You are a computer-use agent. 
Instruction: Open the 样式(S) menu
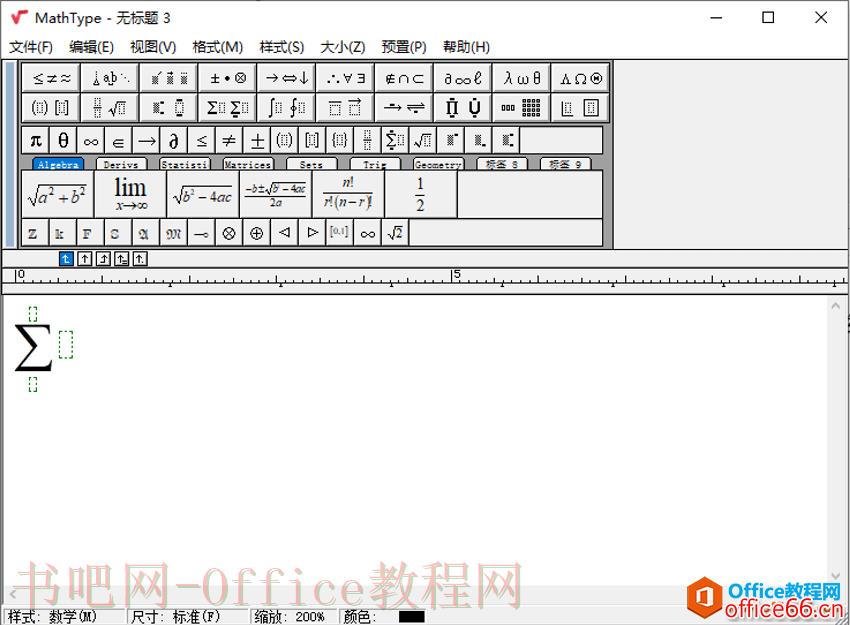point(281,47)
